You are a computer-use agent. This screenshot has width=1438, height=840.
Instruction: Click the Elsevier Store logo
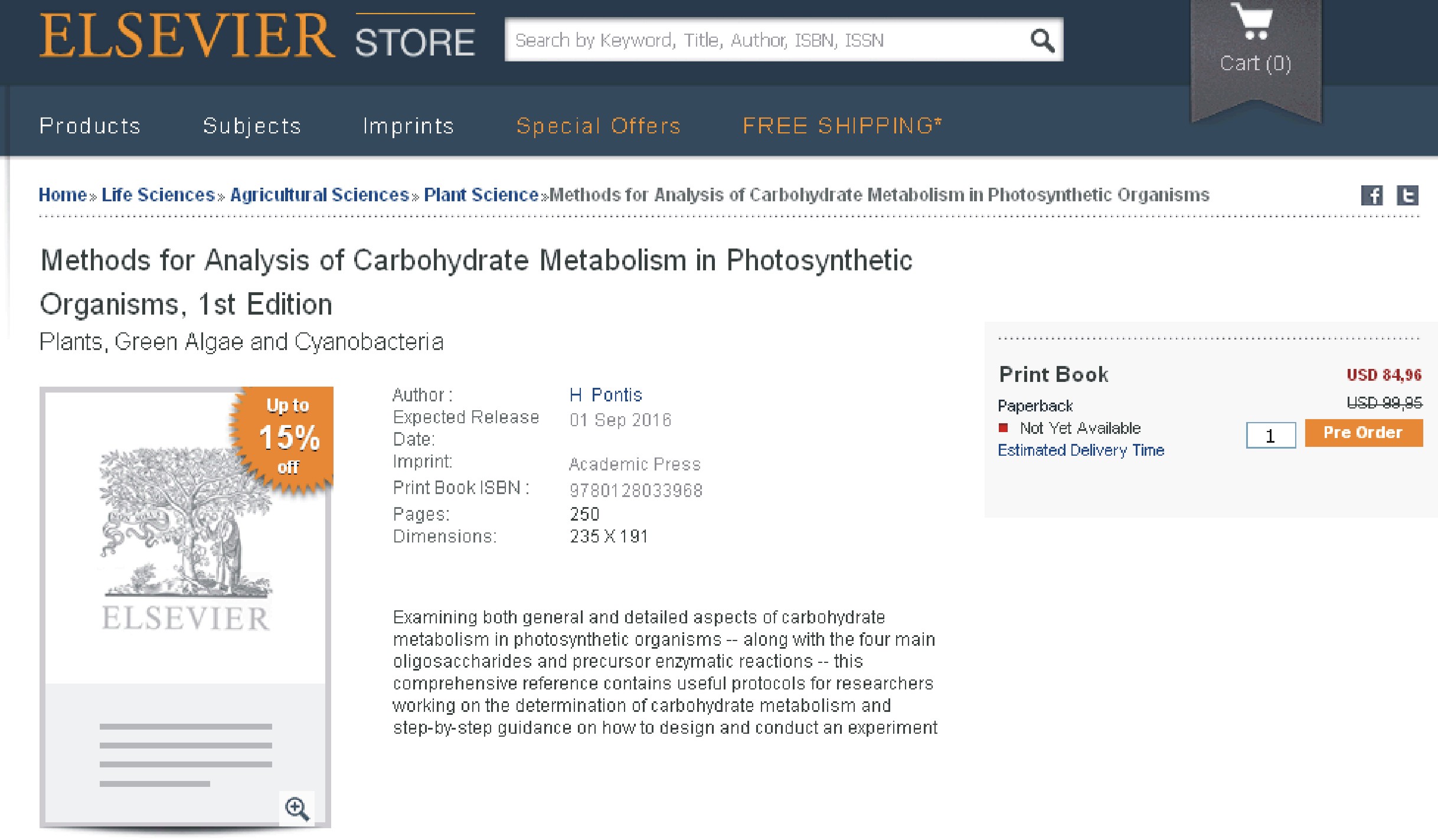[x=257, y=36]
